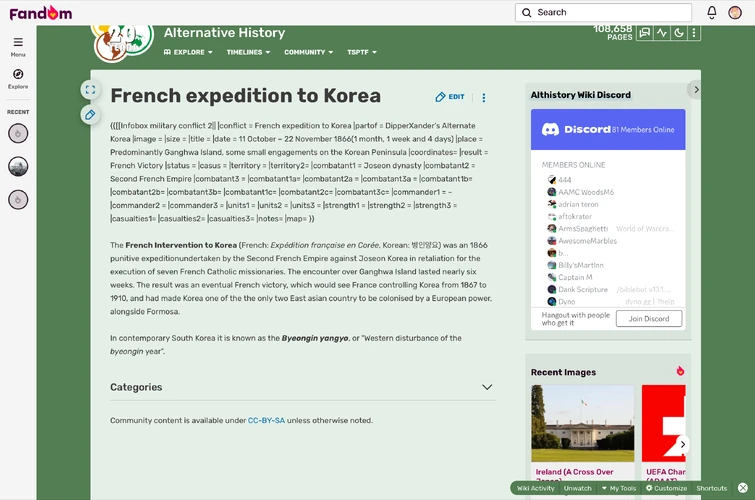Click the Join Discord button
755x500 pixels.
coord(649,319)
